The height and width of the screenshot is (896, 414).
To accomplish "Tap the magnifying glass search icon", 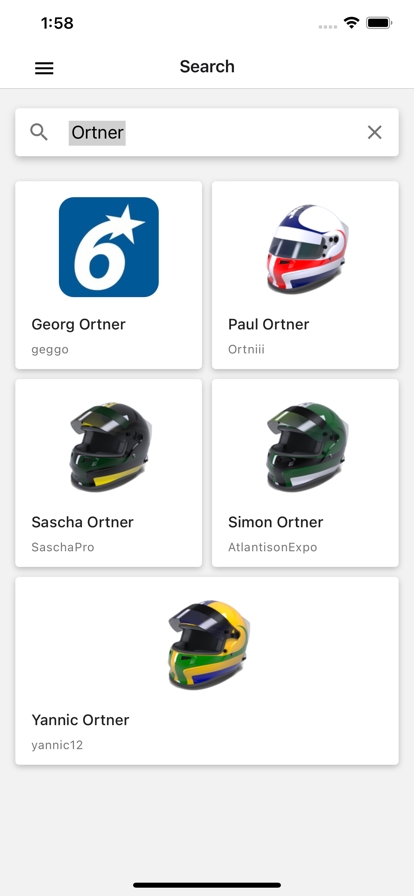I will click(39, 132).
